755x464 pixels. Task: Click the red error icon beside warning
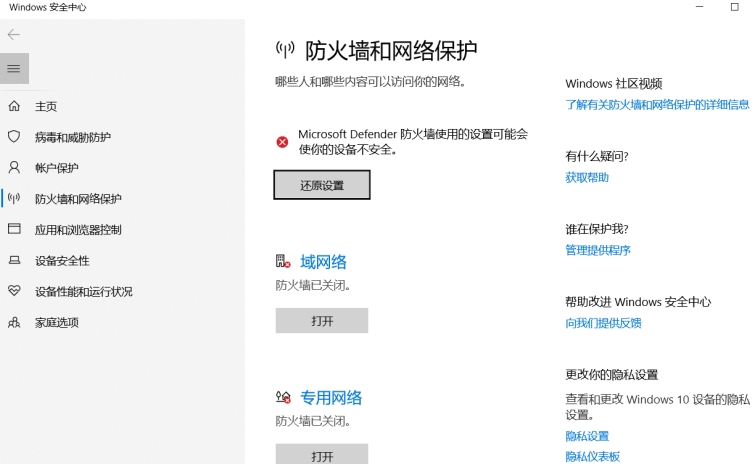282,142
